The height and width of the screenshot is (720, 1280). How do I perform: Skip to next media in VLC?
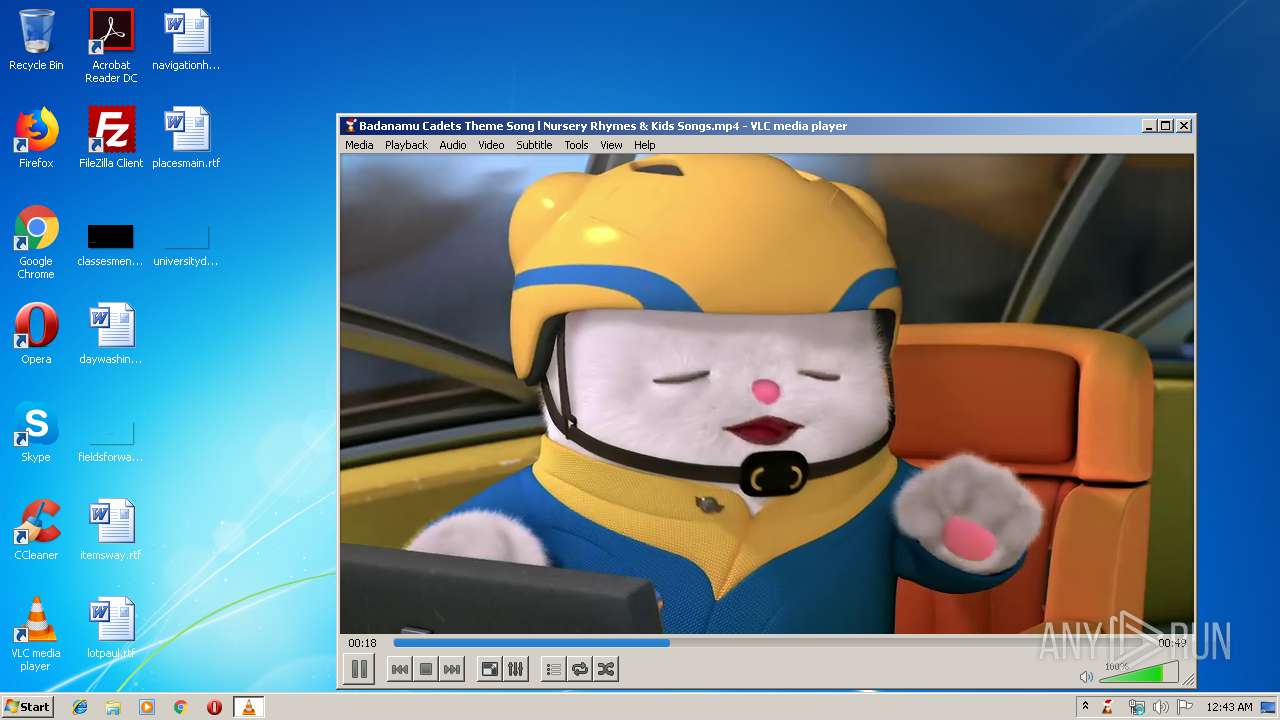452,669
